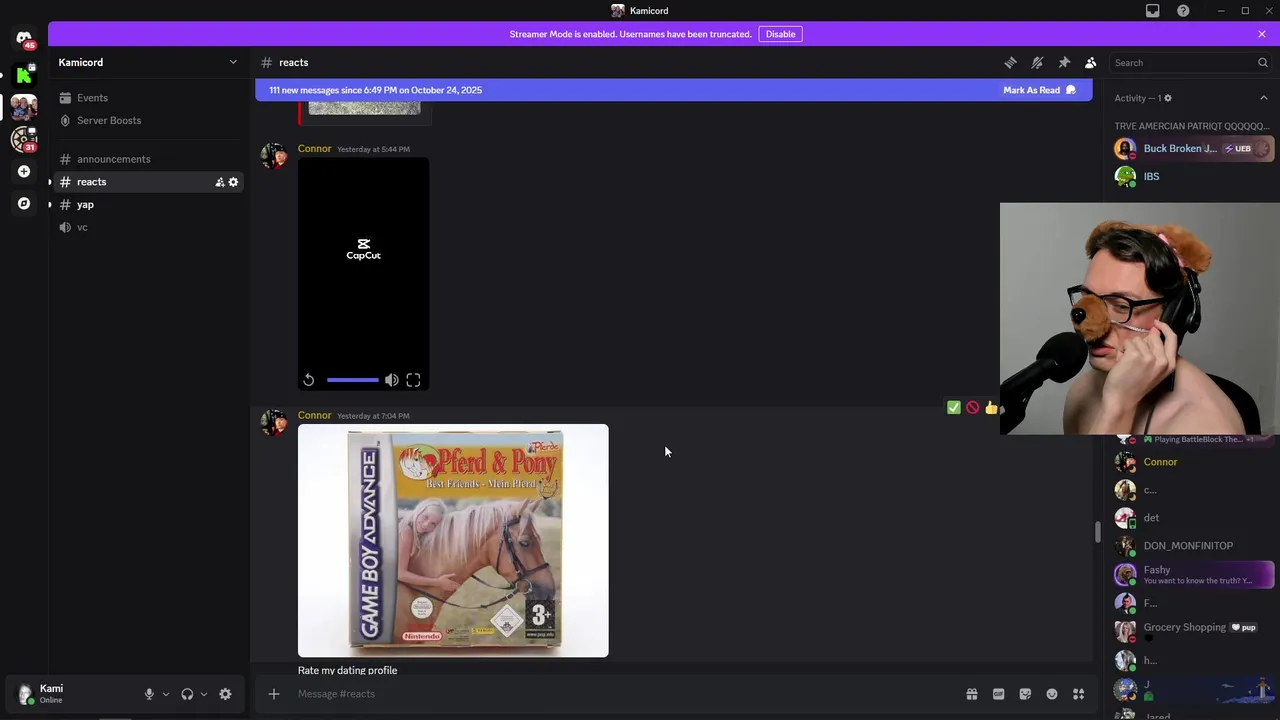Open headphone output options arrow
Viewport: 1280px width, 720px height.
(204, 694)
